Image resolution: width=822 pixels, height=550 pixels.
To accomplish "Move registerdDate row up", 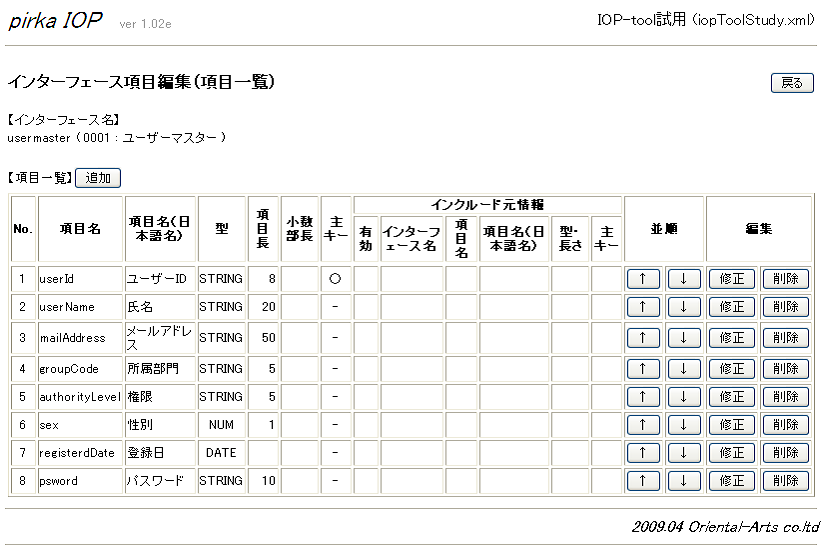I will click(x=643, y=453).
